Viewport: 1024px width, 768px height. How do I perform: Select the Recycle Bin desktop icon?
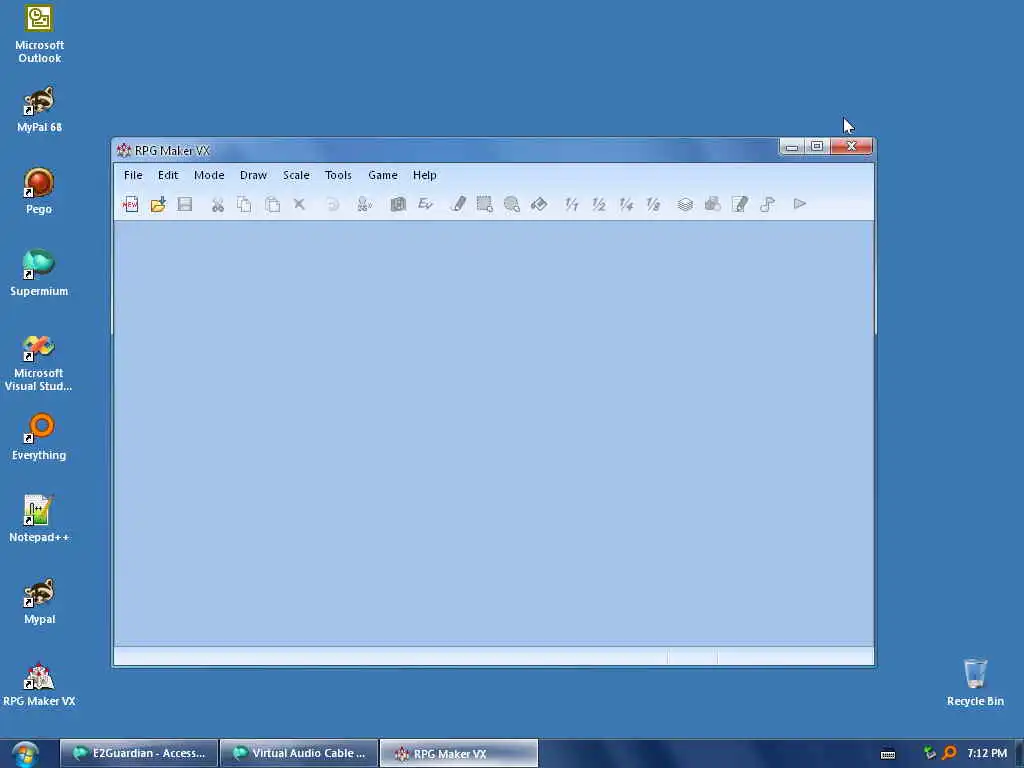coord(975,682)
